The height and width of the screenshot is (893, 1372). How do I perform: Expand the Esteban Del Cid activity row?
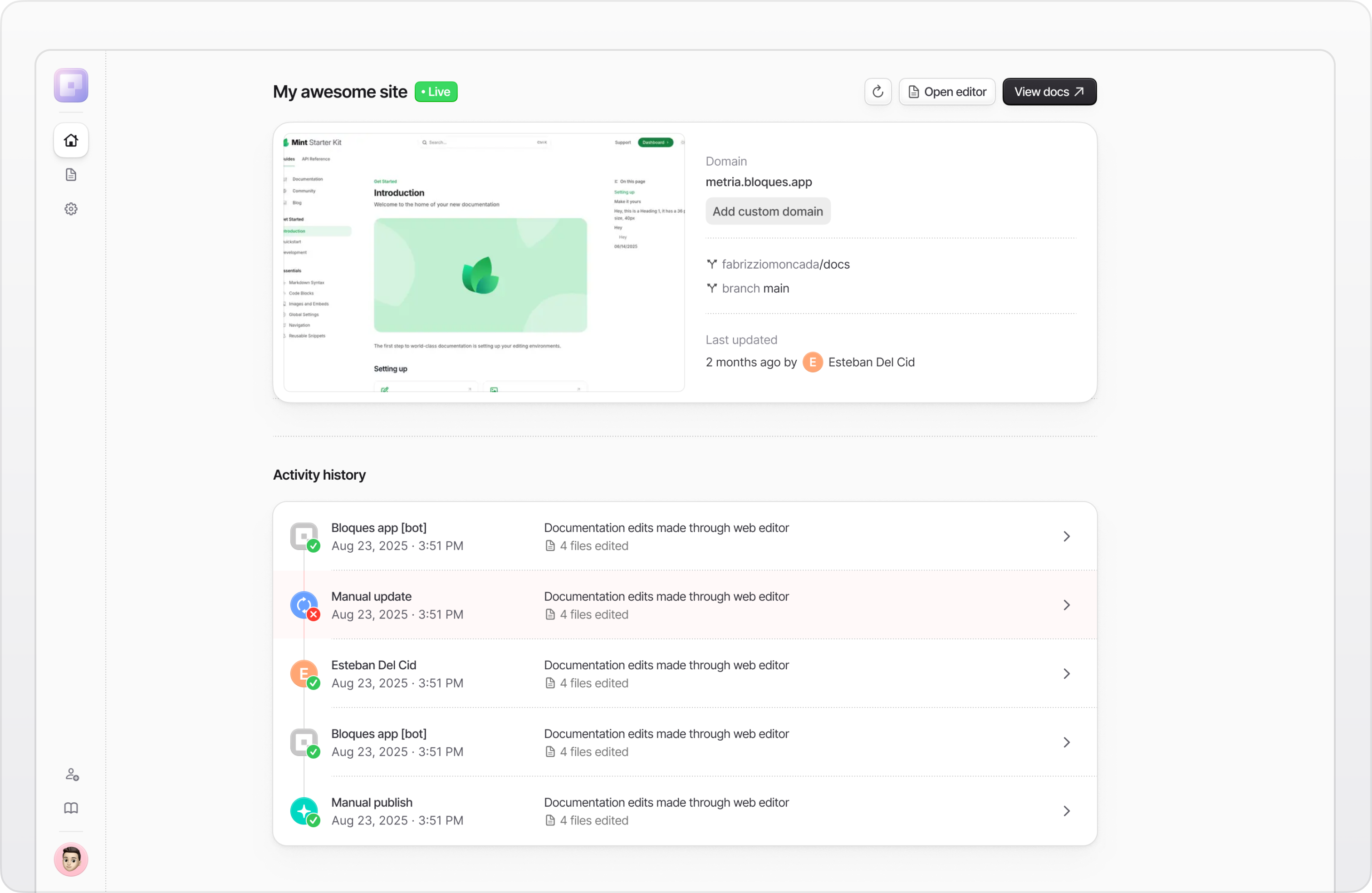(1066, 673)
